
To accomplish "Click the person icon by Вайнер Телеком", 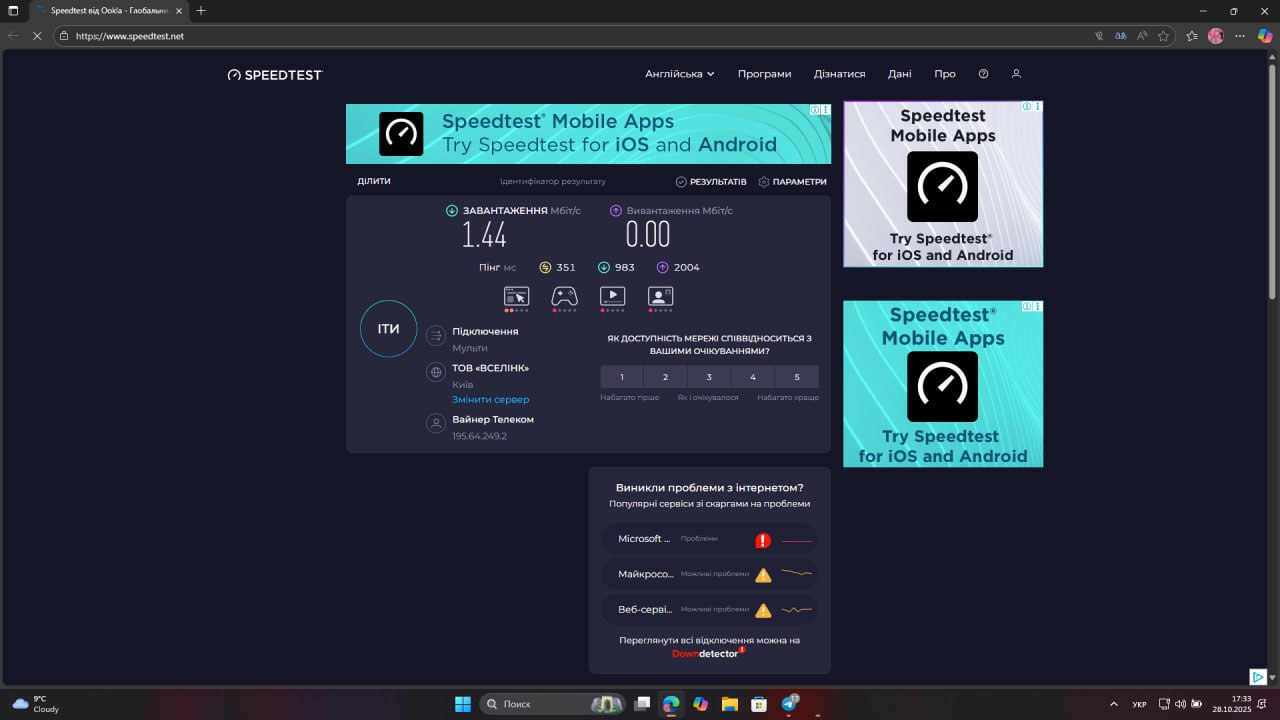I will click(436, 424).
